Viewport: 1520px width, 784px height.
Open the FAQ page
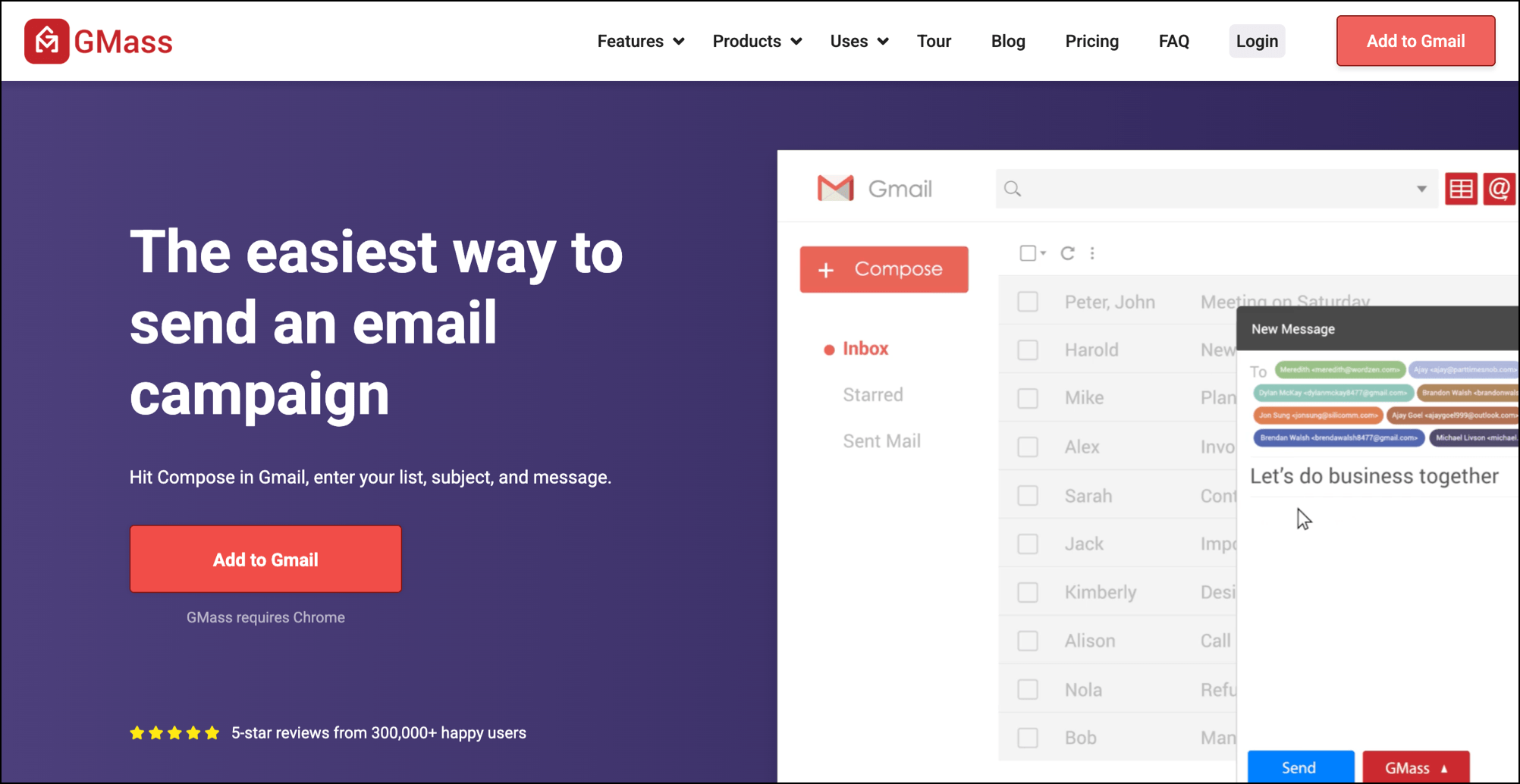(1173, 41)
